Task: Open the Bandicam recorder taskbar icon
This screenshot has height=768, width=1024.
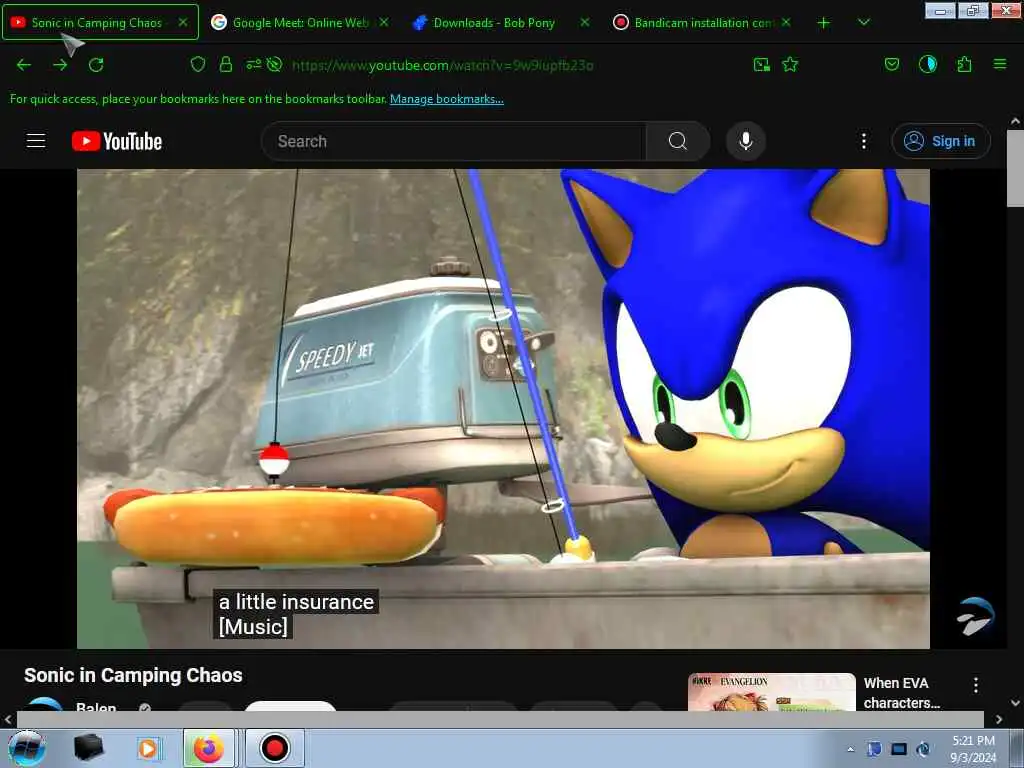Action: click(274, 748)
